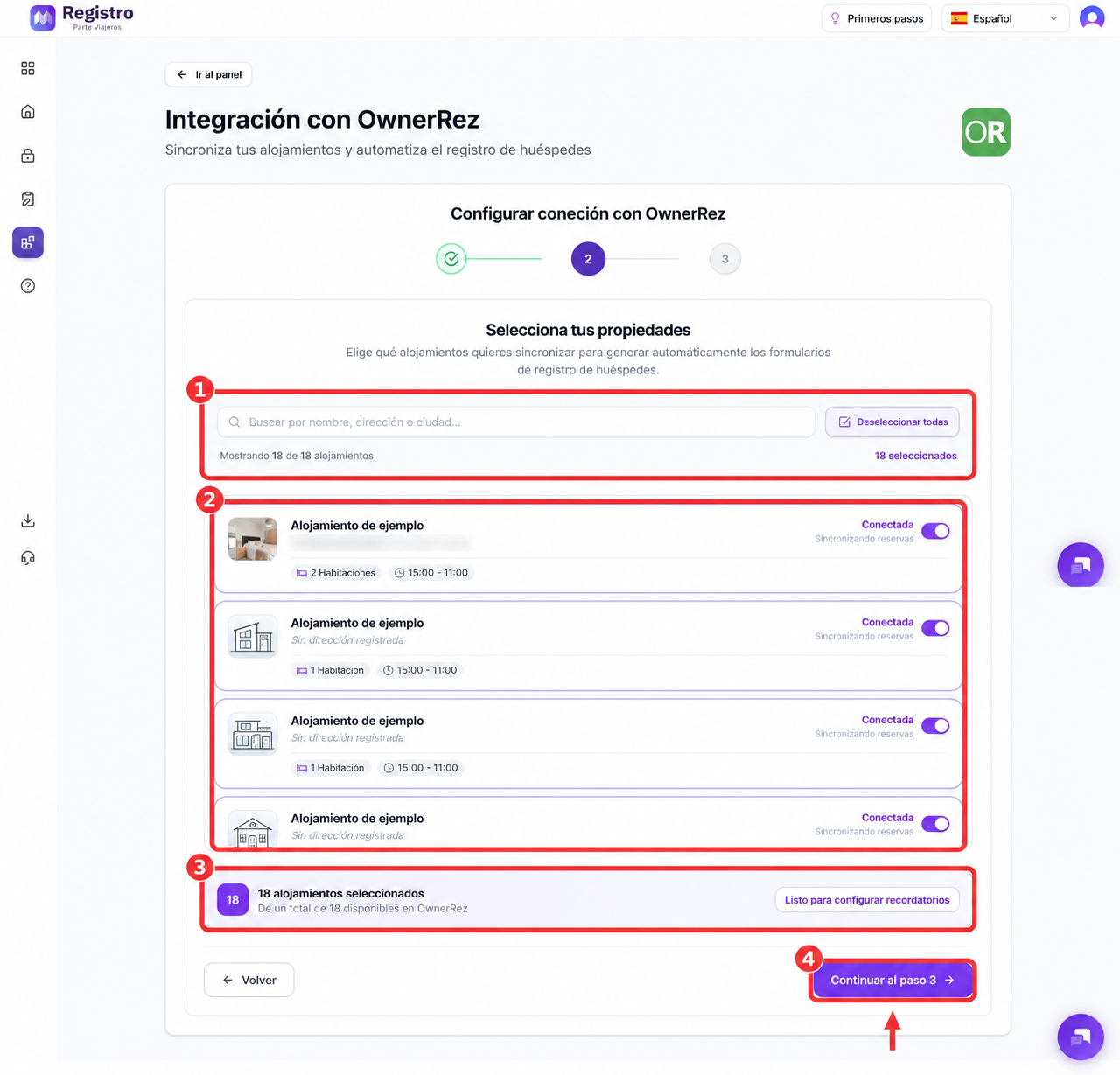Open the clipboard document icon in sidebar
The image size is (1120, 1075).
[x=28, y=199]
